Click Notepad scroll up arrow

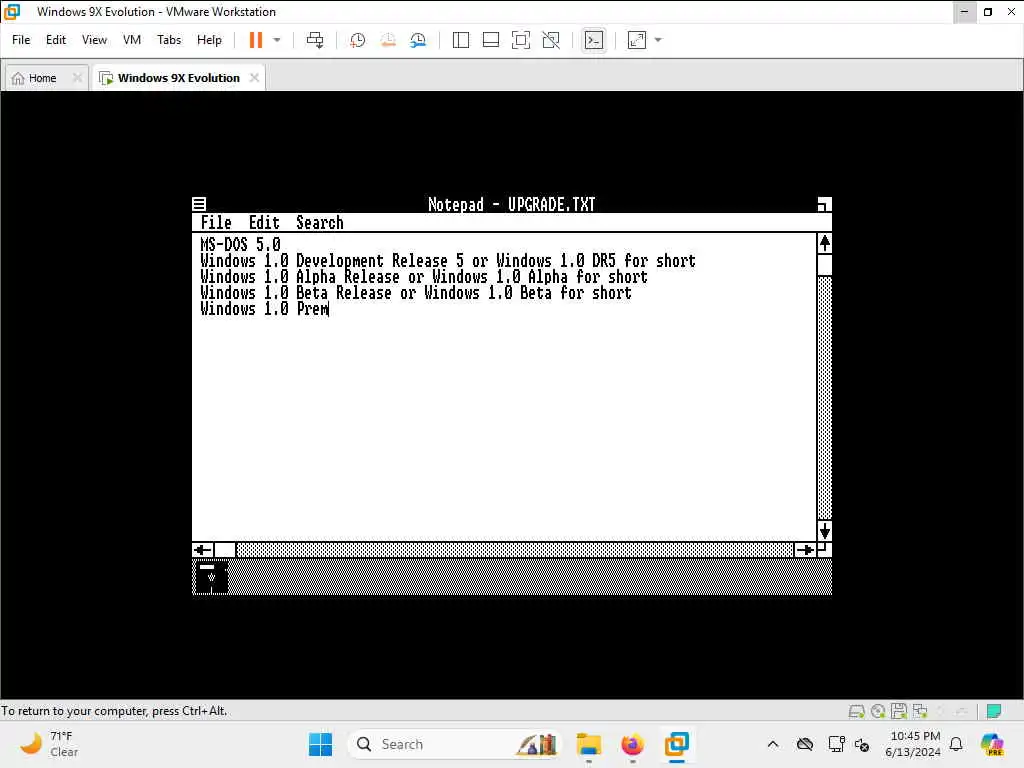(x=824, y=244)
